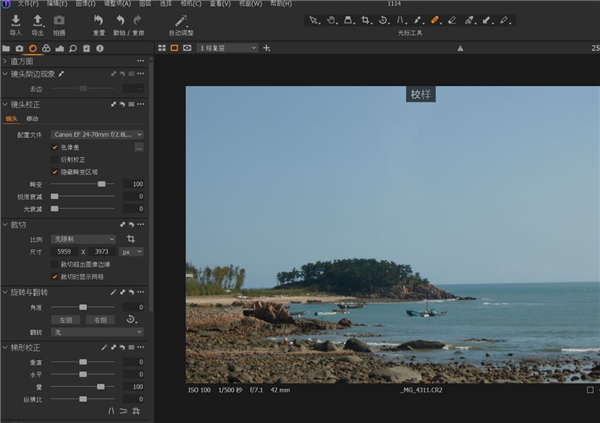
Task: Click the 导入 import icon
Action: [16, 20]
